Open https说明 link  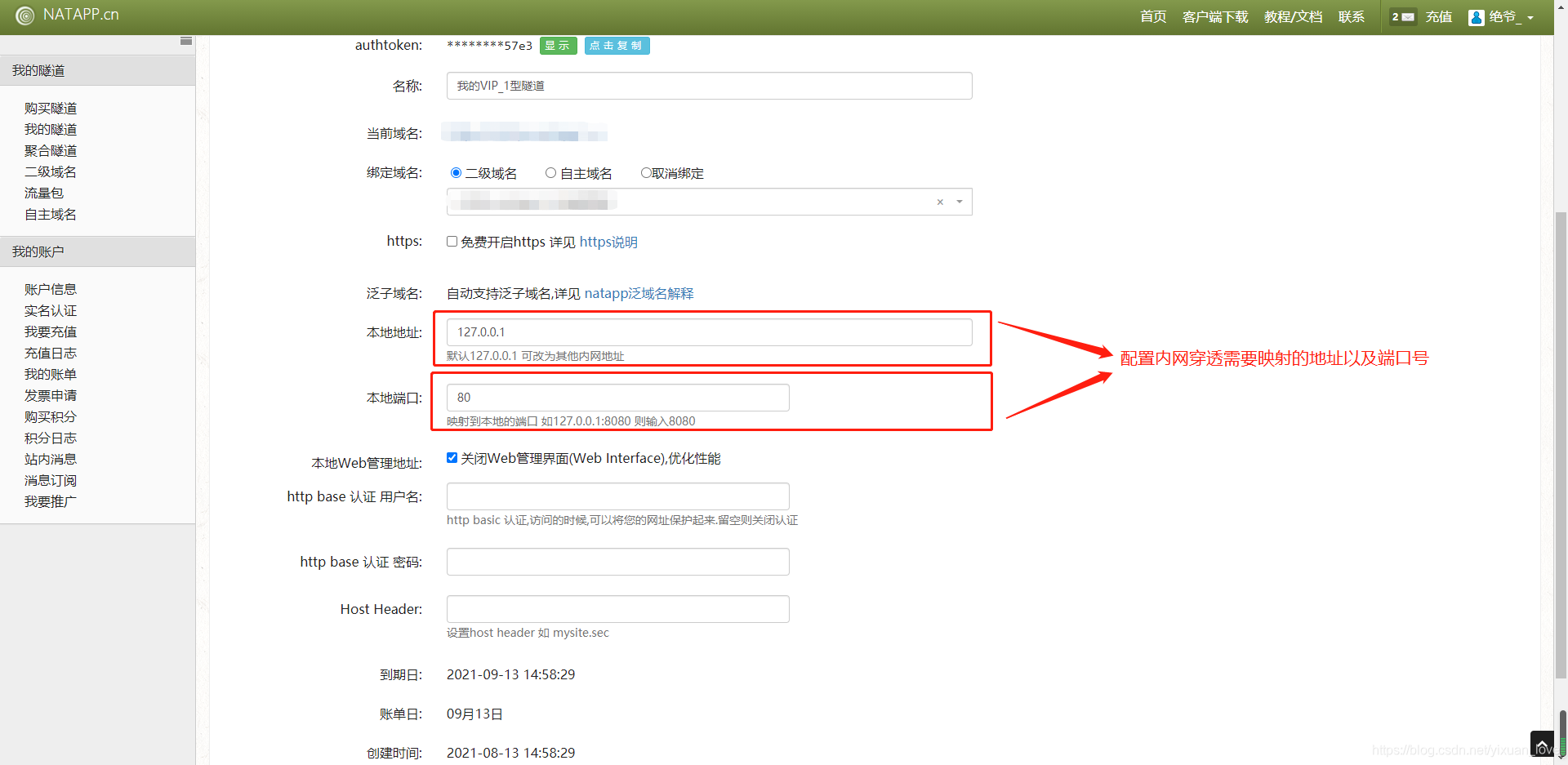pyautogui.click(x=608, y=242)
